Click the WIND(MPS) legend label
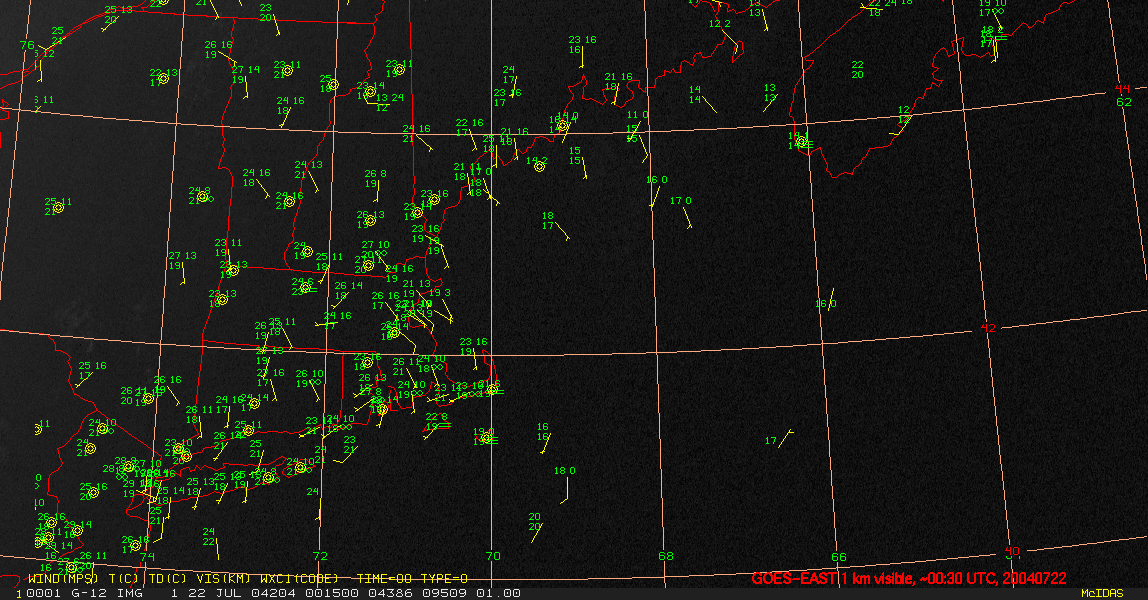This screenshot has height=600, width=1148. point(63,579)
